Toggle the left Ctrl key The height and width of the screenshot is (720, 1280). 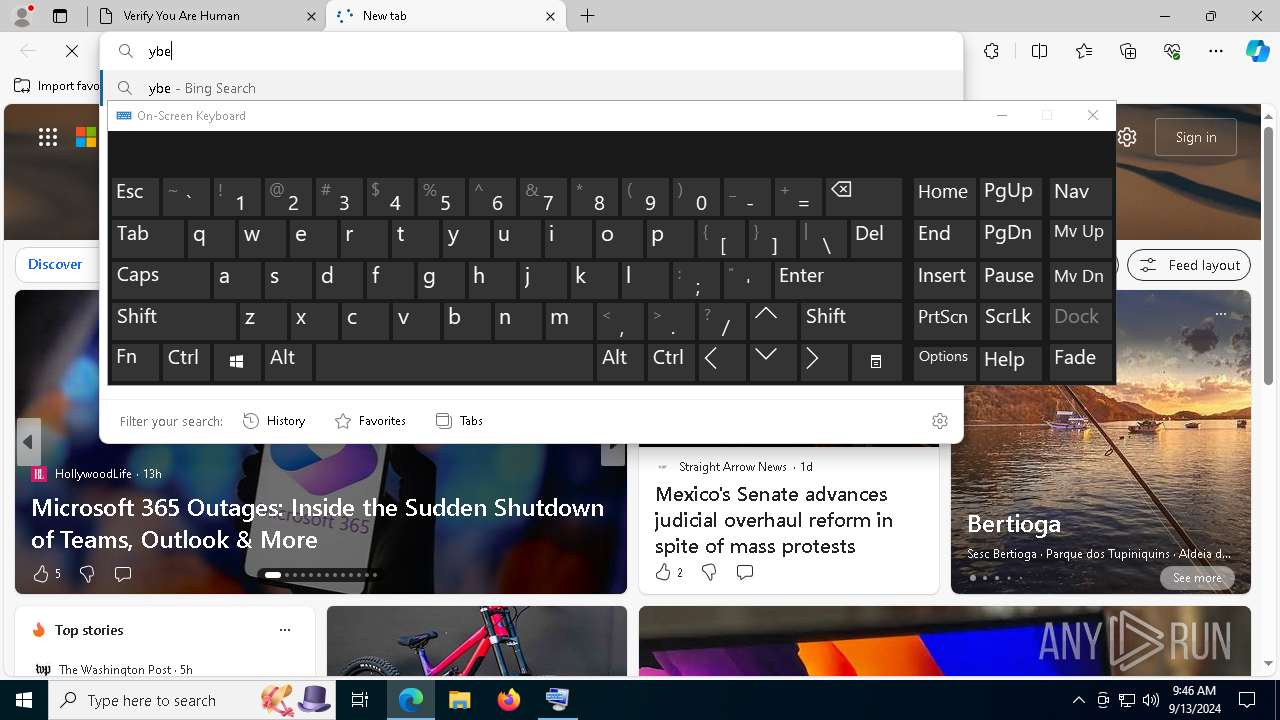pyautogui.click(x=186, y=362)
